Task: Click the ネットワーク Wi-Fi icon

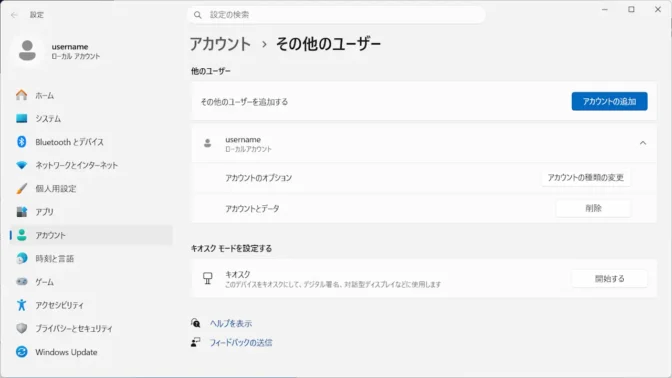Action: click(21, 165)
